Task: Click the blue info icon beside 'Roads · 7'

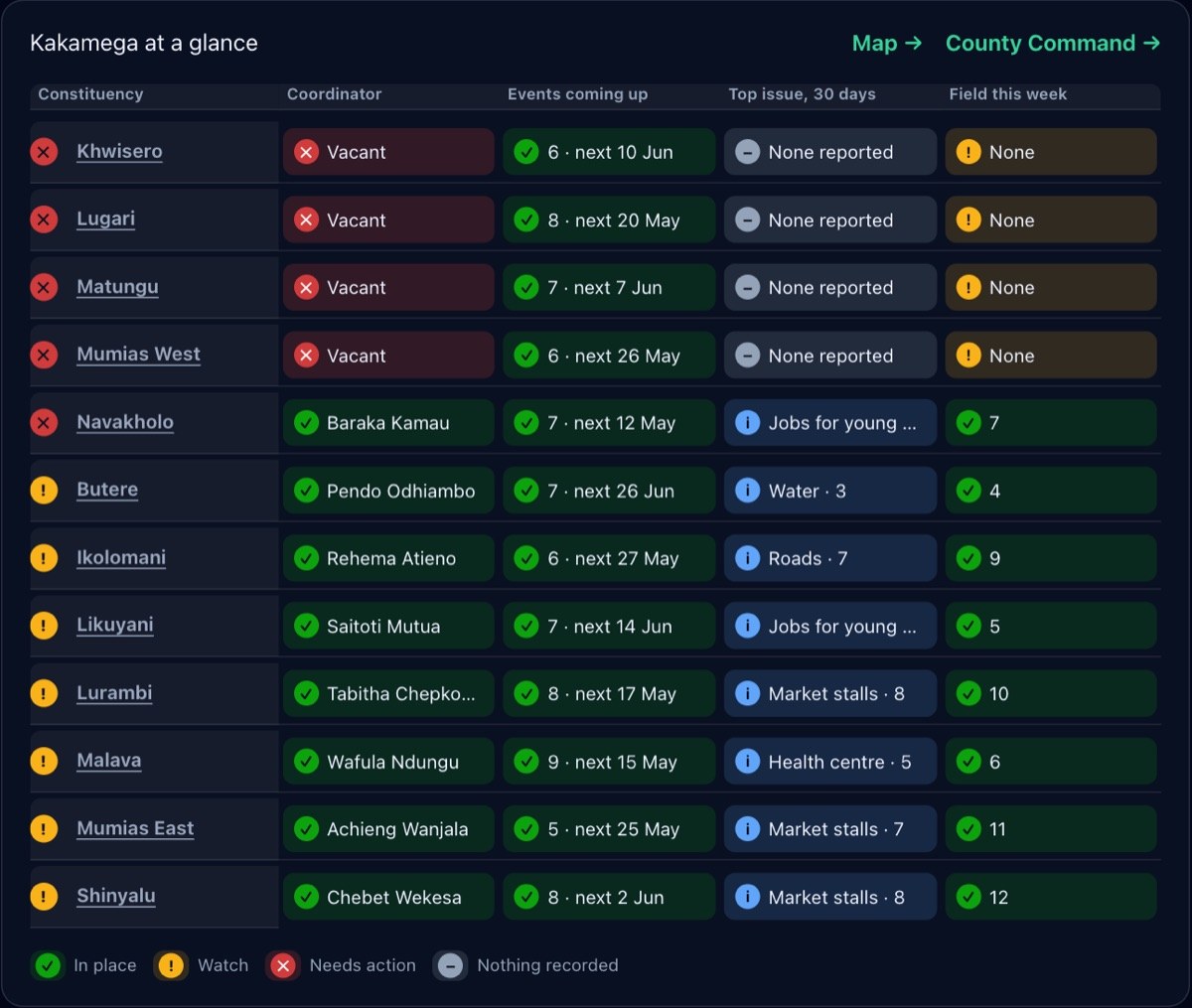Action: point(748,558)
